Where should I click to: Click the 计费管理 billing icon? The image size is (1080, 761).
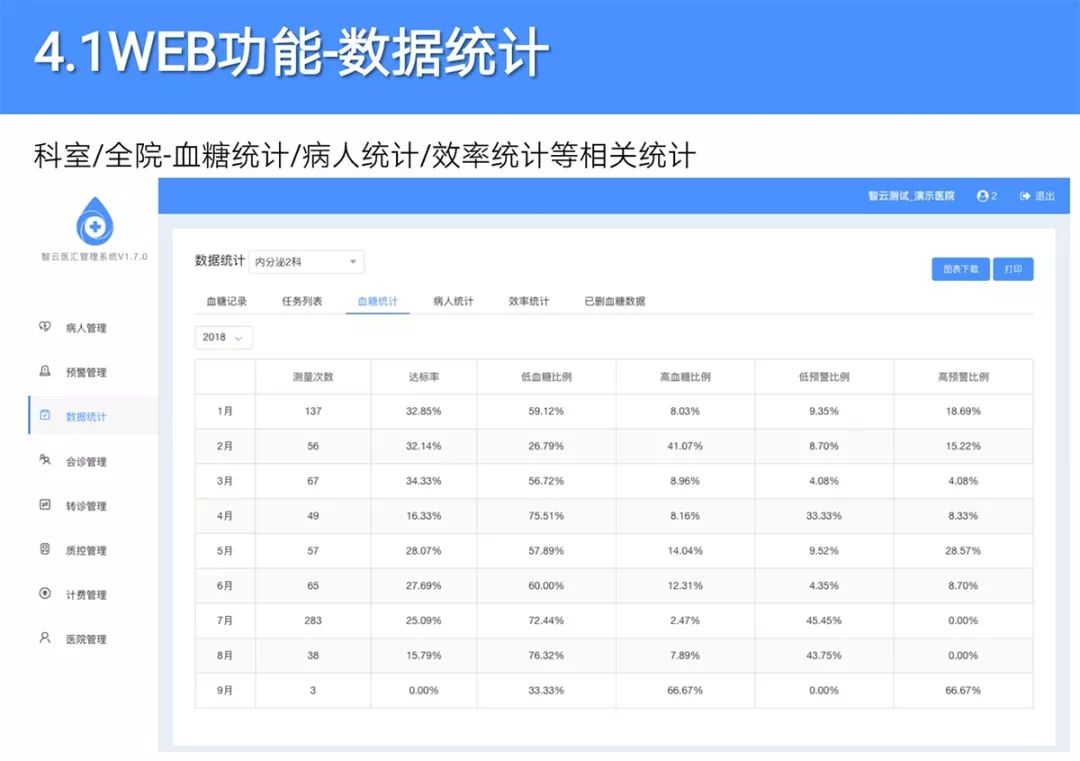pyautogui.click(x=45, y=594)
